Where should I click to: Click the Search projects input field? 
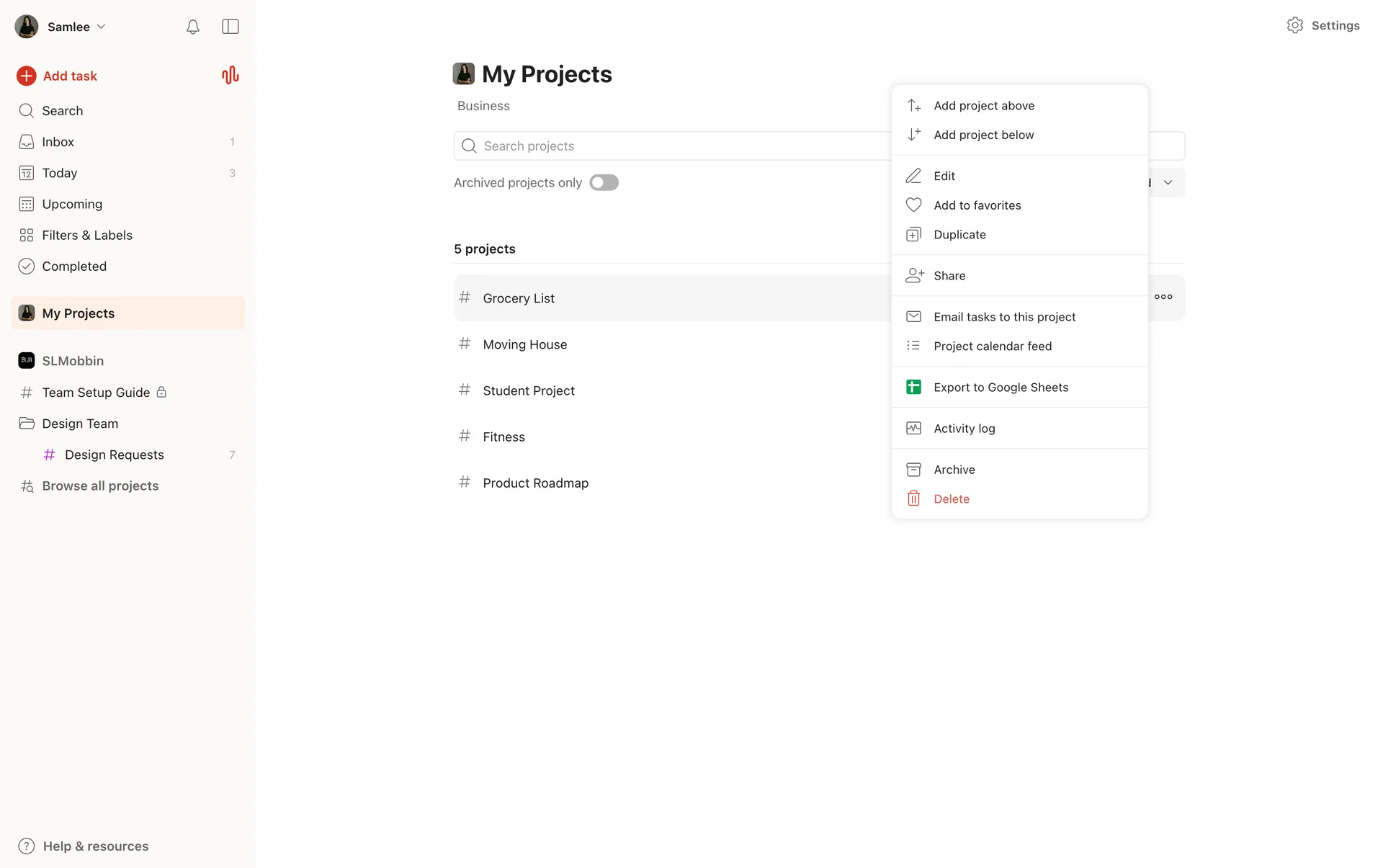coord(670,146)
